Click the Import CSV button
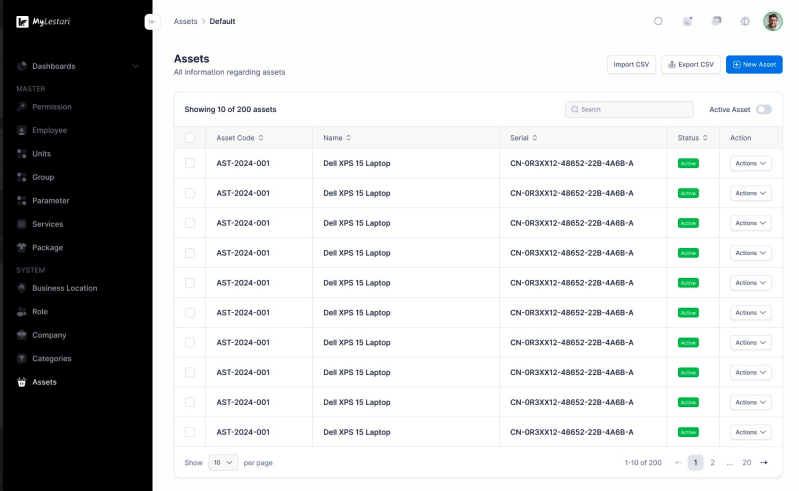Viewport: 799px width, 491px height. (x=631, y=65)
